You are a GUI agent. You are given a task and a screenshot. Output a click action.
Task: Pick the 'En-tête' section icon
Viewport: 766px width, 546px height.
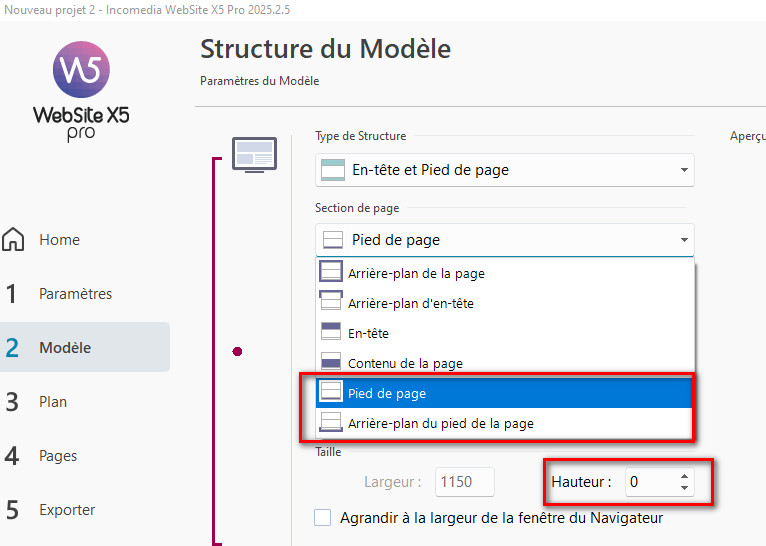pyautogui.click(x=331, y=332)
